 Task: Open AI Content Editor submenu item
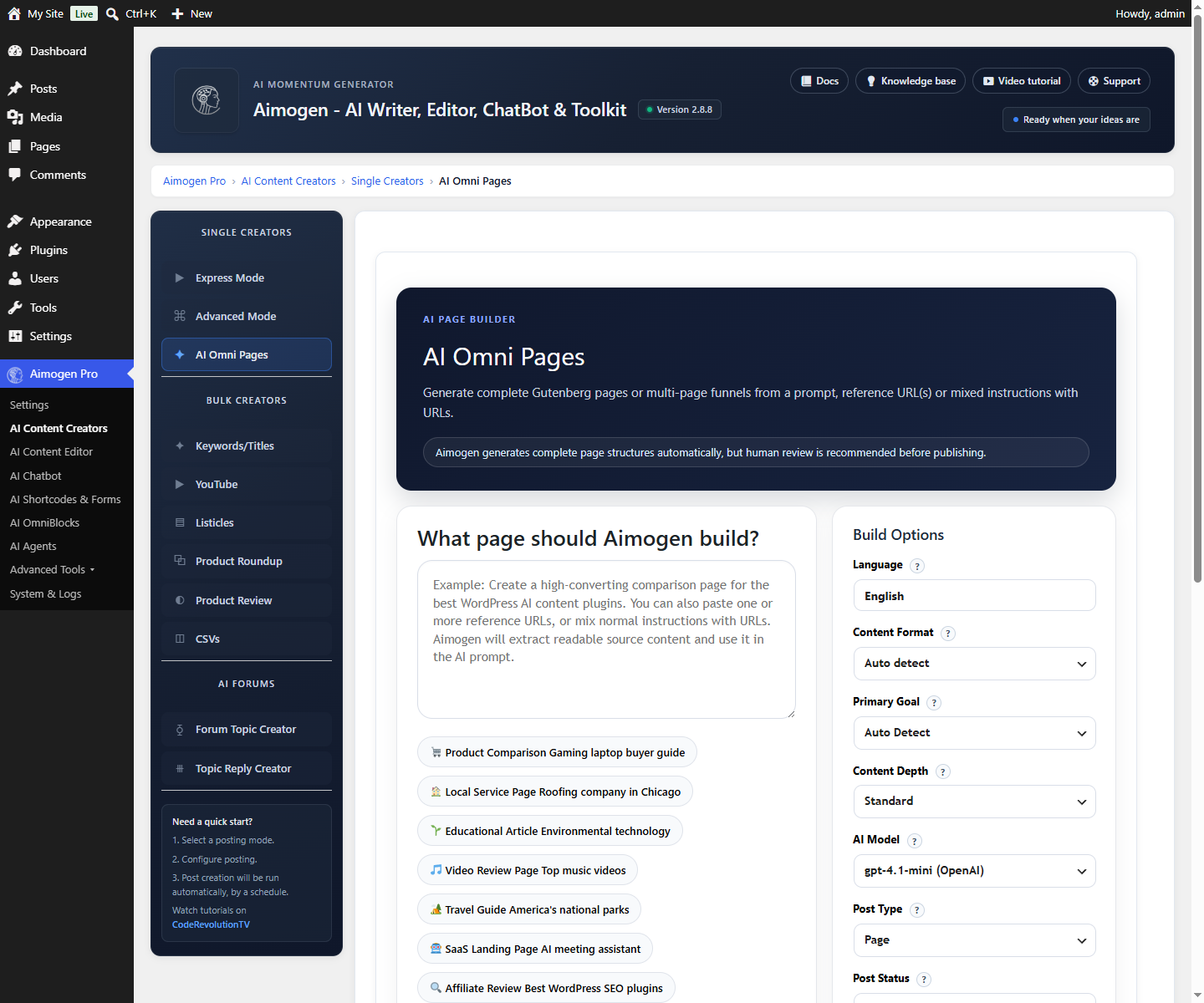[51, 452]
